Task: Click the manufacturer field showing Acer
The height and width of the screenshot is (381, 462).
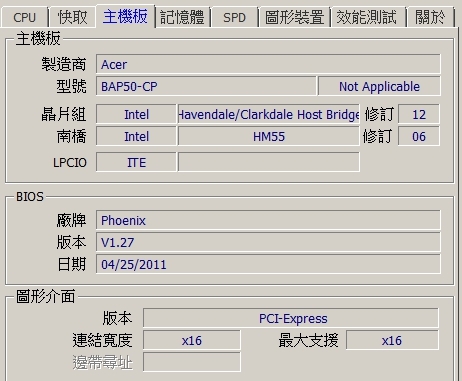Action: [x=268, y=64]
